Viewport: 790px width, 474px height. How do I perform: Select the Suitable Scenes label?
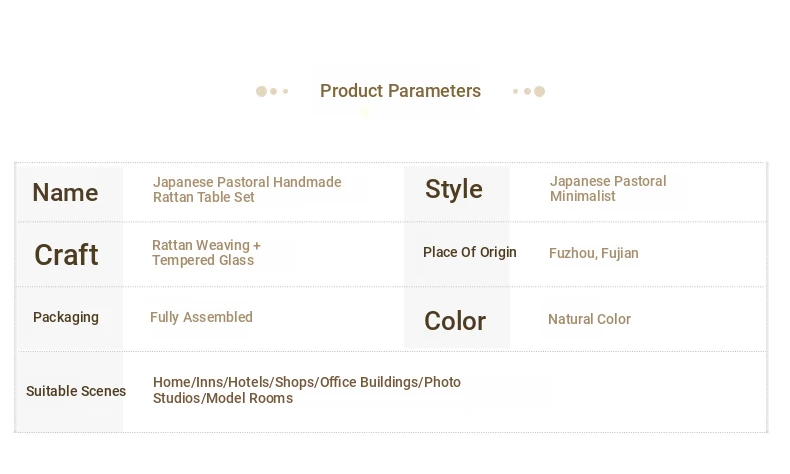coord(76,391)
